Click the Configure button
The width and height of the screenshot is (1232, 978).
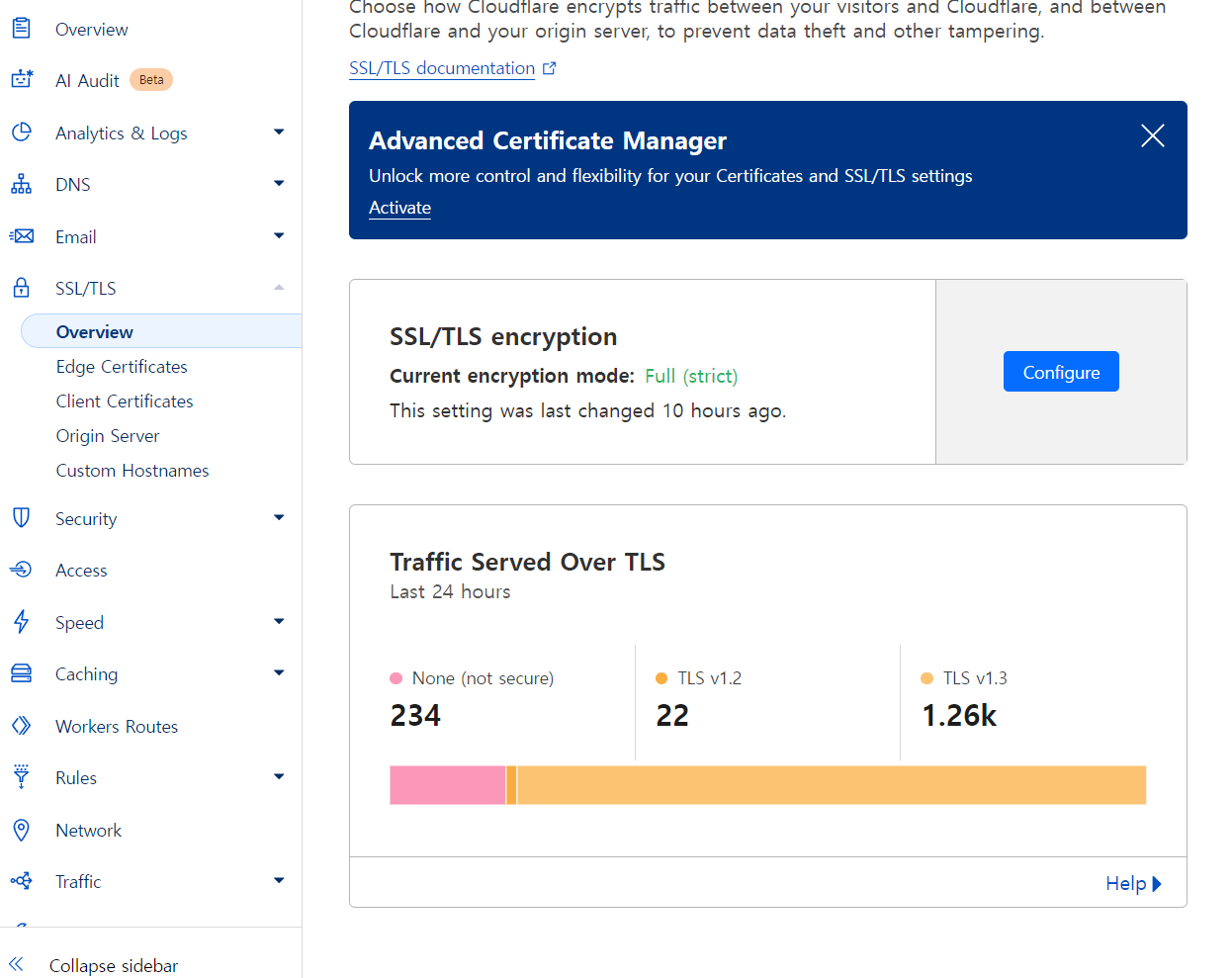(x=1061, y=372)
